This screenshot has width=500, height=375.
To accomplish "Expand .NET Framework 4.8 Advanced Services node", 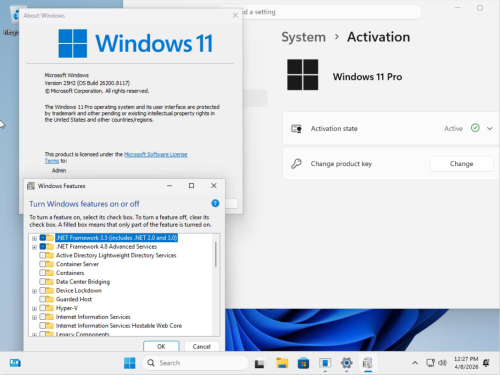I will coord(34,247).
